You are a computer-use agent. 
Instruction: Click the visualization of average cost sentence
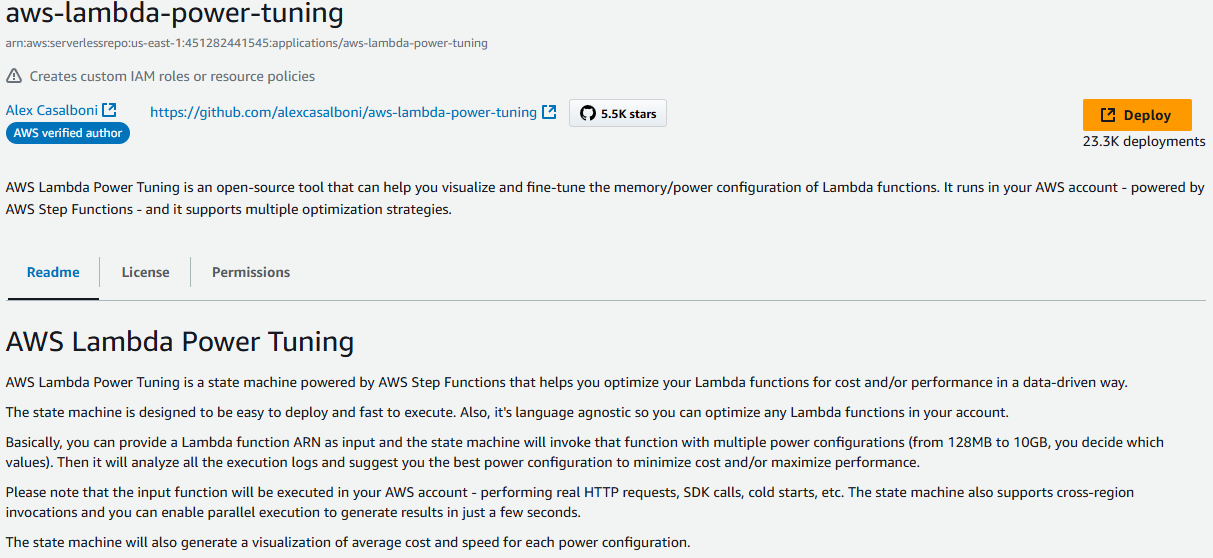tap(348, 543)
